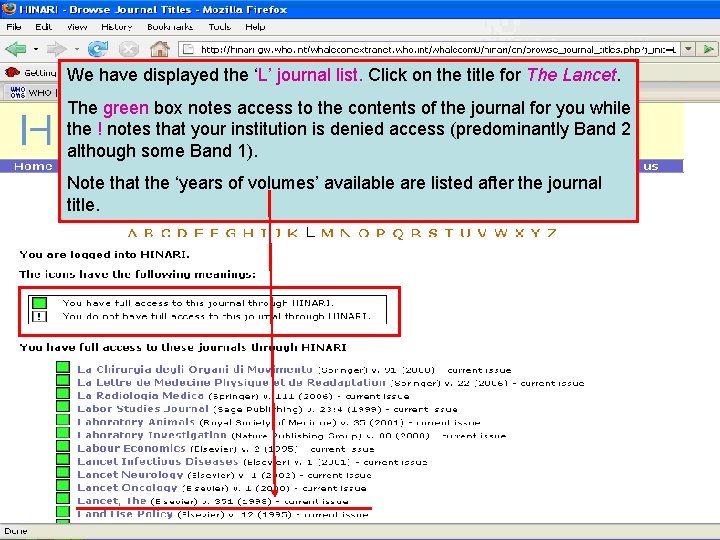Open Lancet Oncology journal link
Viewport: 720px width, 540px height.
click(127, 488)
